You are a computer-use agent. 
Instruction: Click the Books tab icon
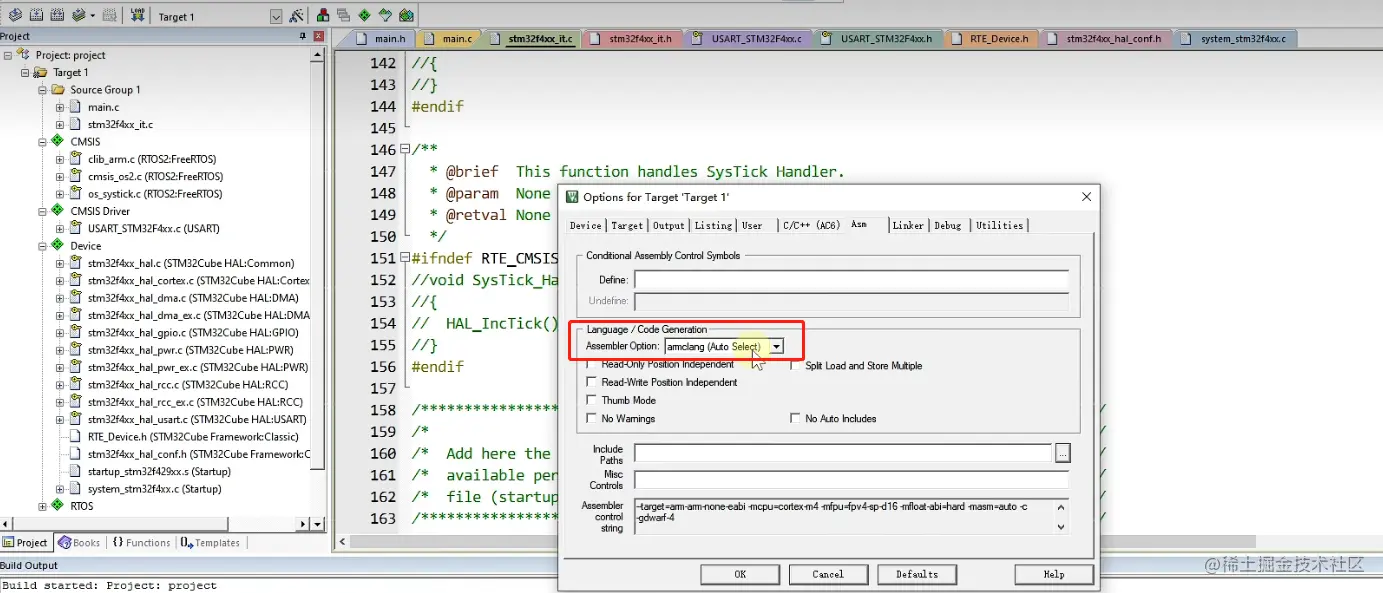point(65,542)
